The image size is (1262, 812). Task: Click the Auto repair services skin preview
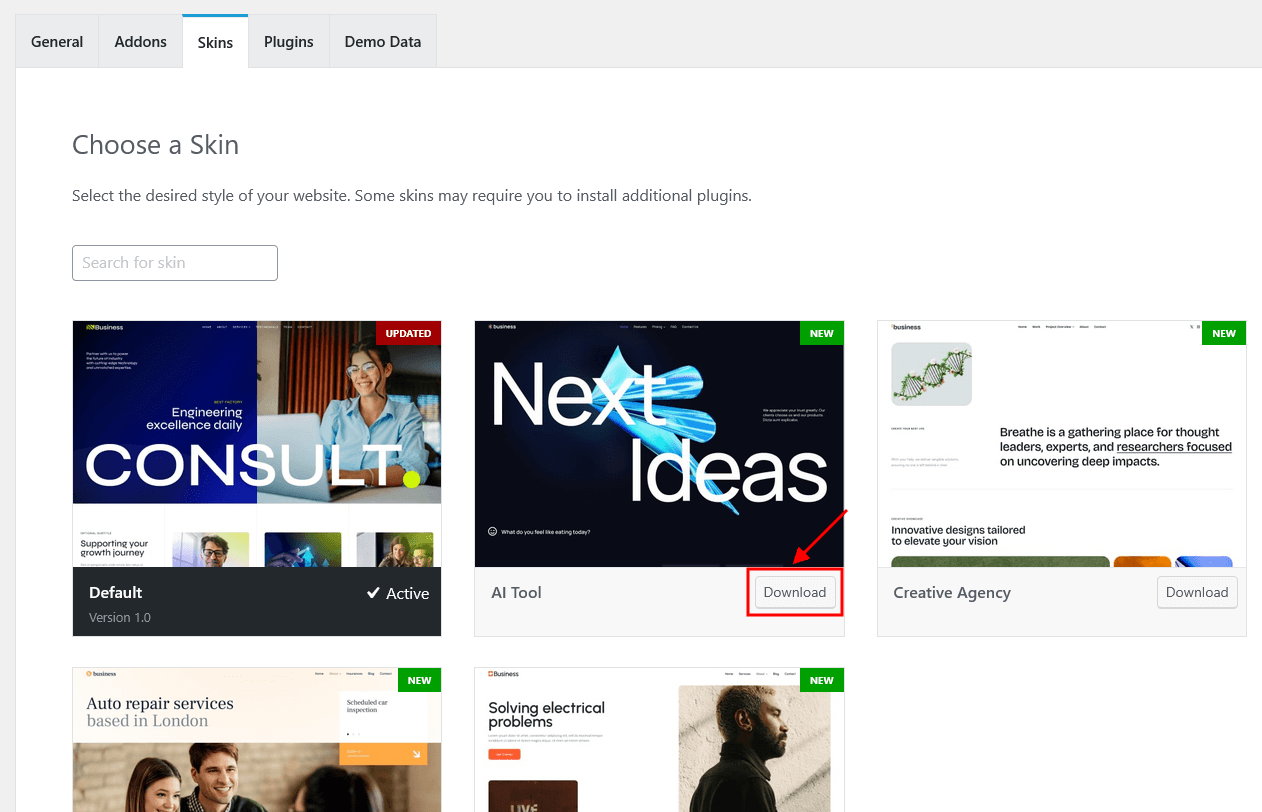256,740
